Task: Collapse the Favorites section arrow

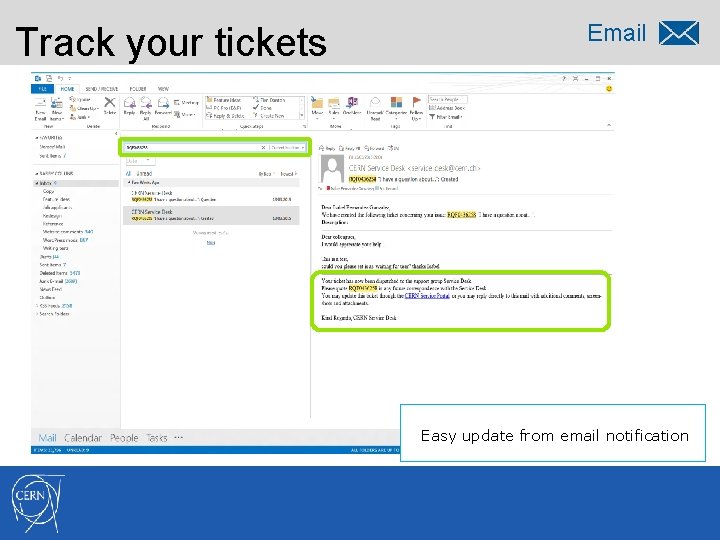Action: coord(37,137)
